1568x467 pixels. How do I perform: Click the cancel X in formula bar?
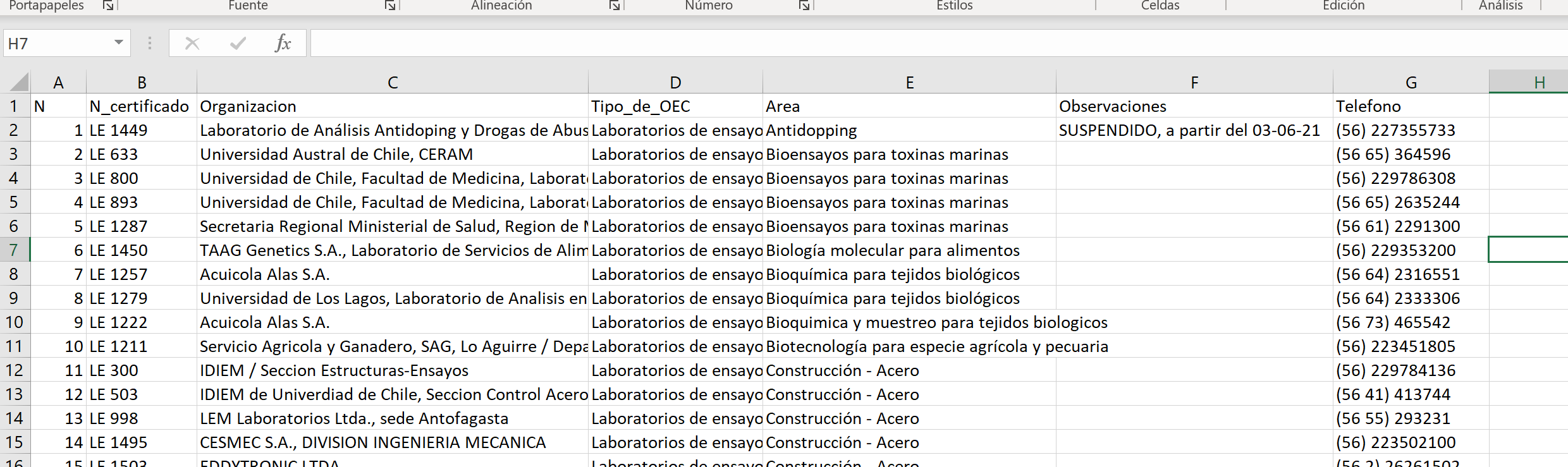tap(192, 43)
